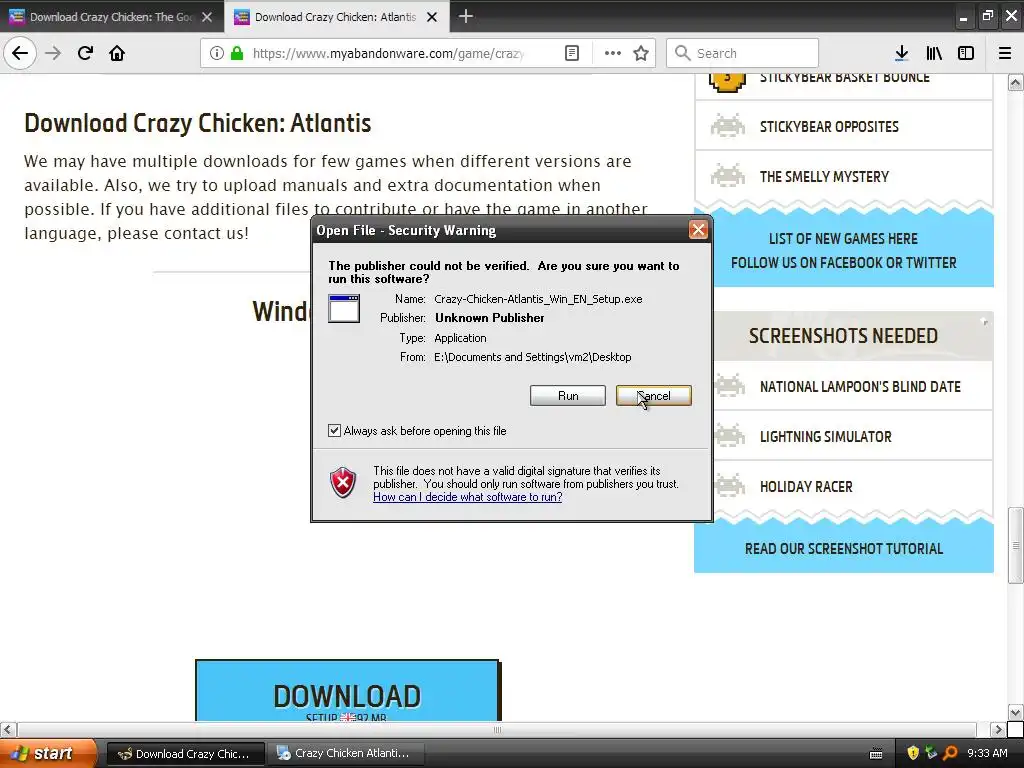
Task: Click the page vertical scrollbar thumb
Action: (1015, 545)
